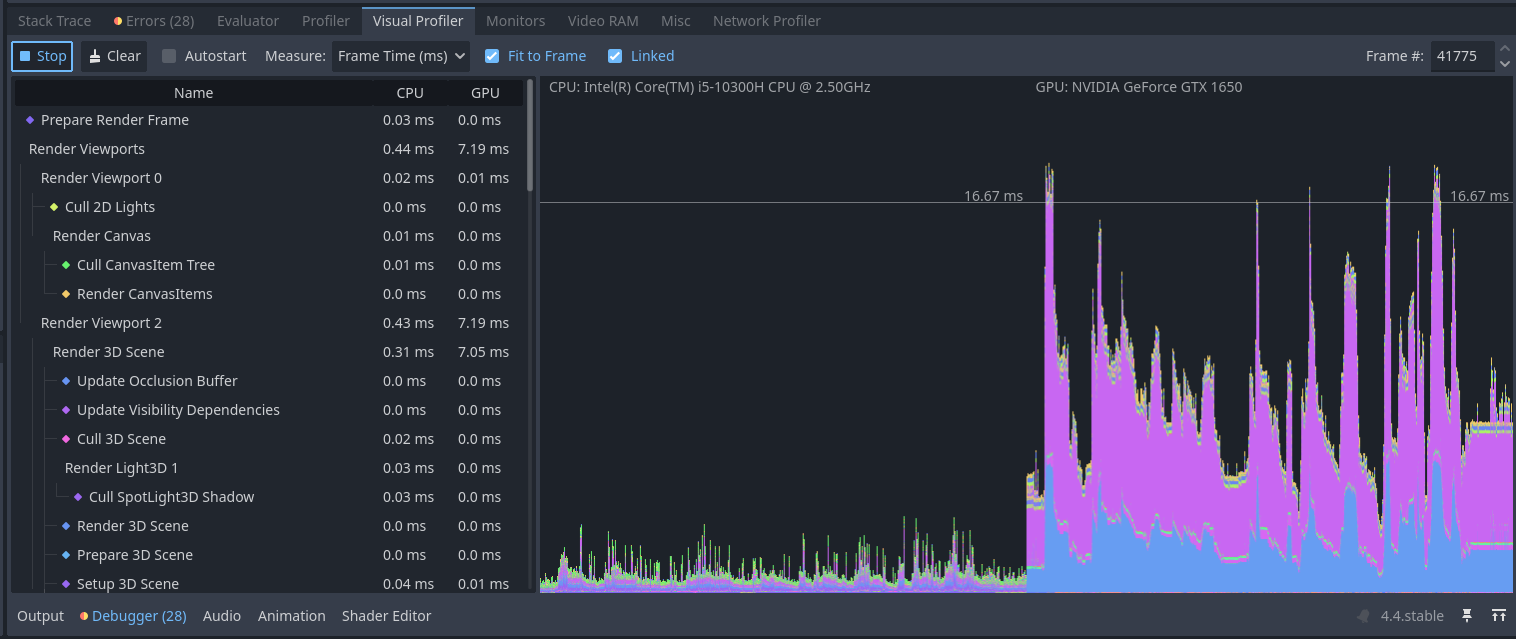
Task: Click the pink diamond beside Cull 3D Scene
Action: (66, 439)
